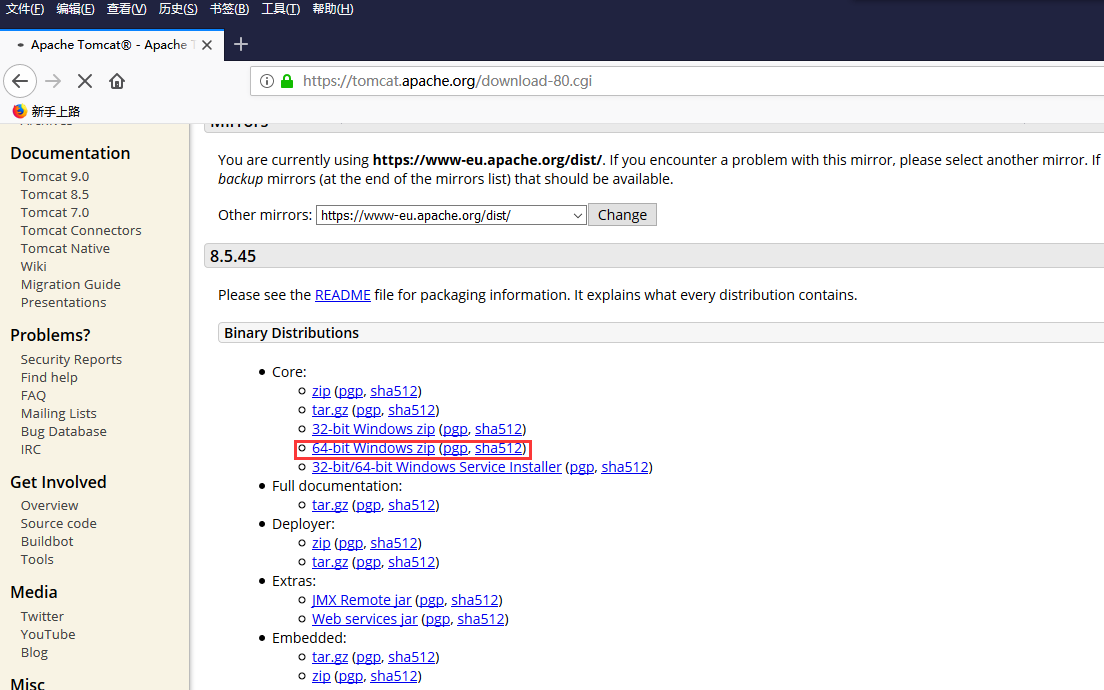Viewport: 1104px width, 690px height.
Task: Download the Web services jar
Action: click(365, 619)
